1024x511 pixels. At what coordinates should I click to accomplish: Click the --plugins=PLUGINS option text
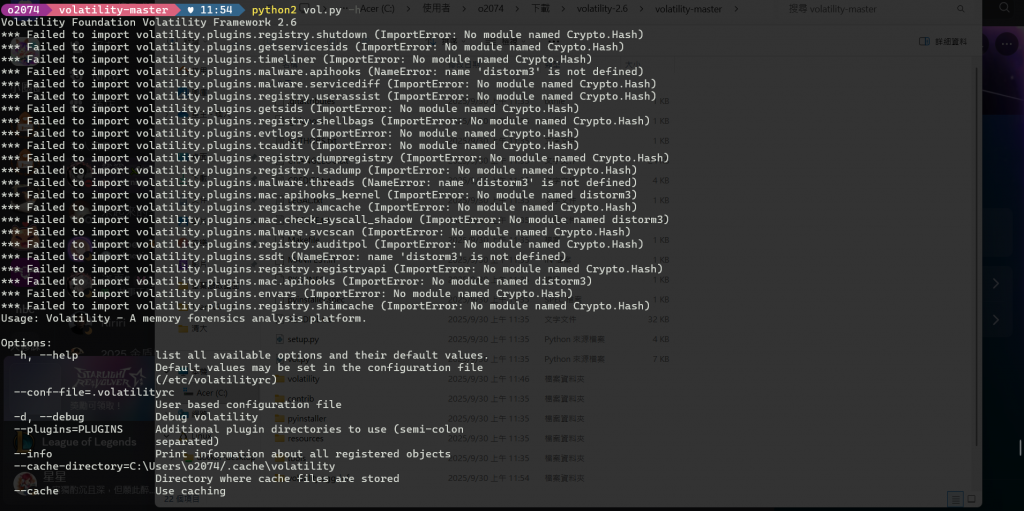(68, 429)
